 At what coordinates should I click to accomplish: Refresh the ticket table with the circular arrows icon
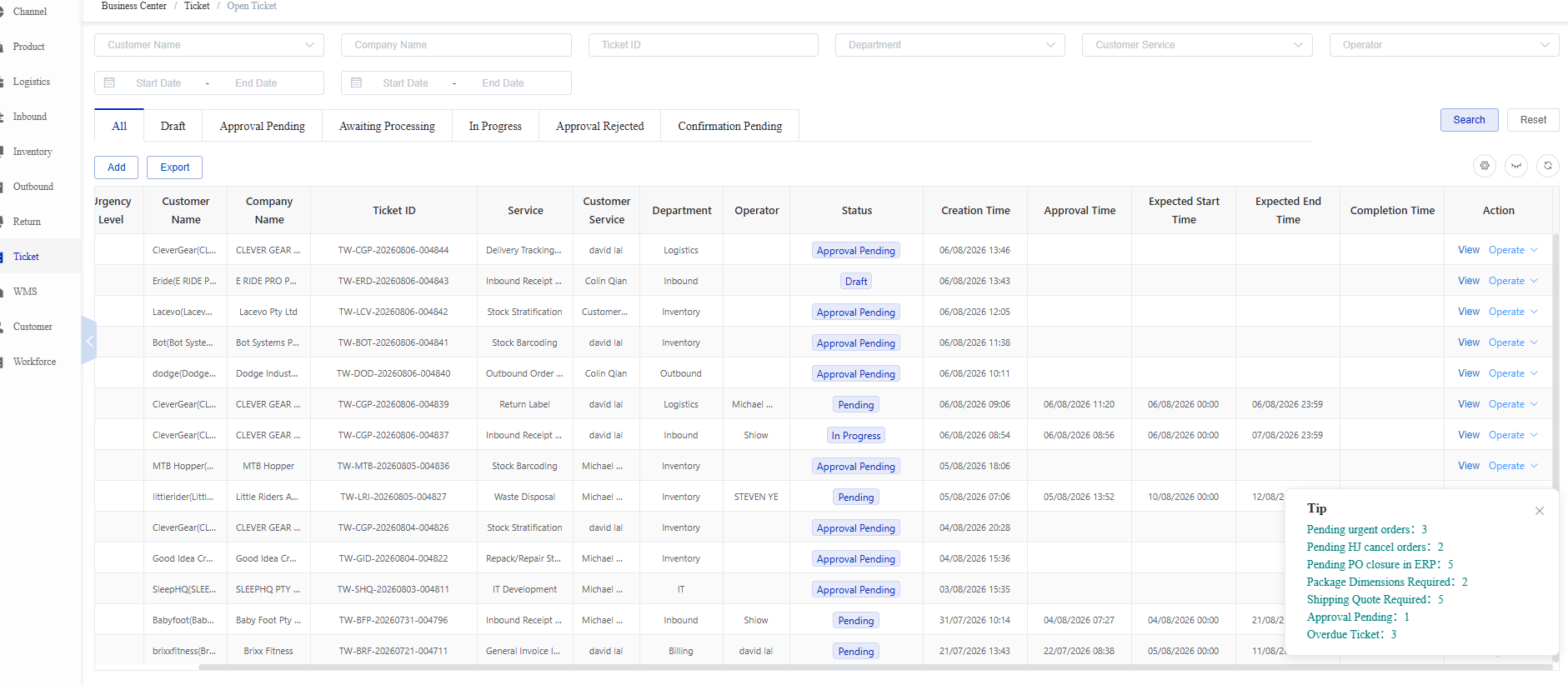1548,166
